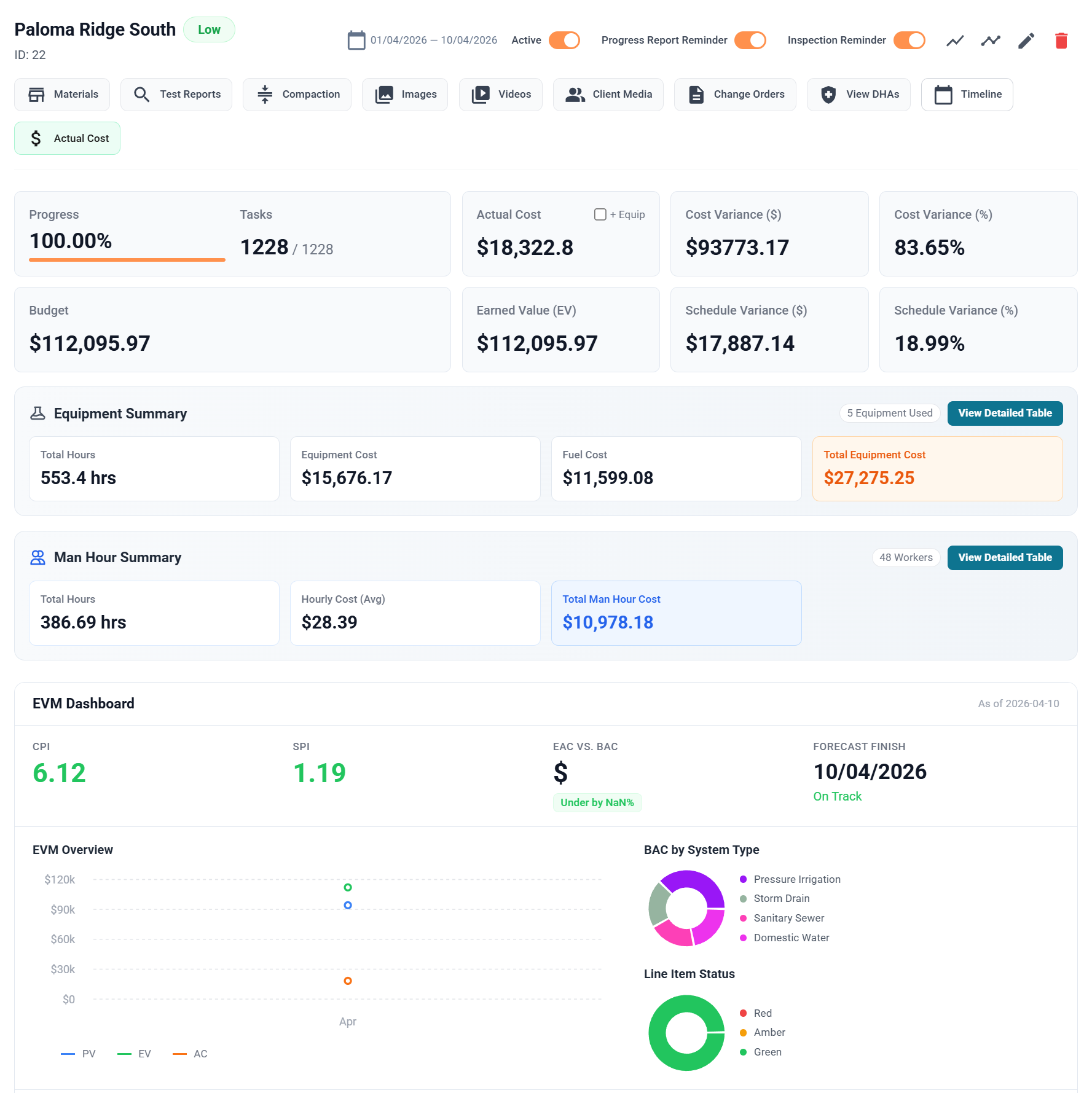Open the Actual Cost tab
The image size is (1092, 1093).
pos(67,138)
